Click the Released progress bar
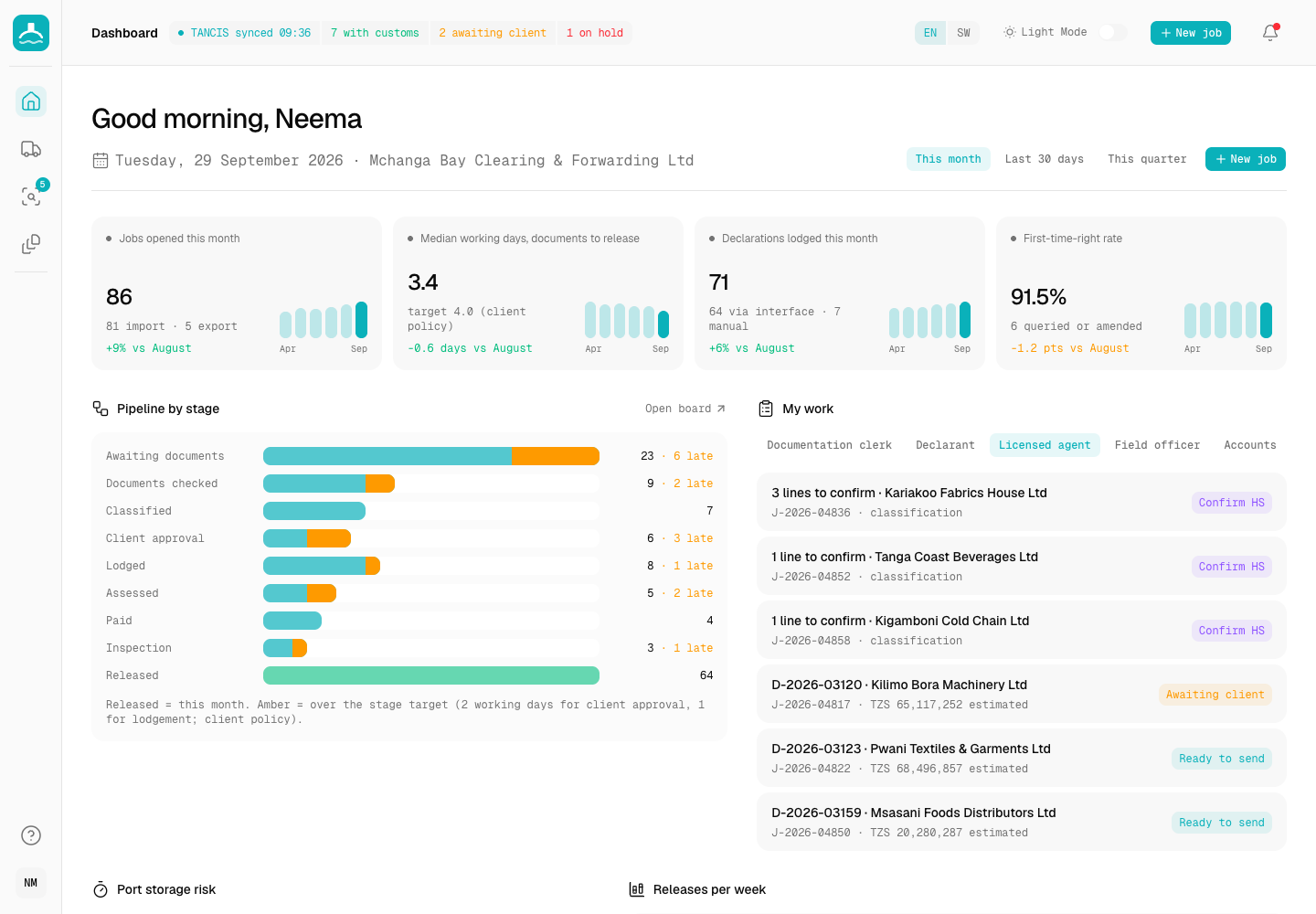 pos(431,675)
